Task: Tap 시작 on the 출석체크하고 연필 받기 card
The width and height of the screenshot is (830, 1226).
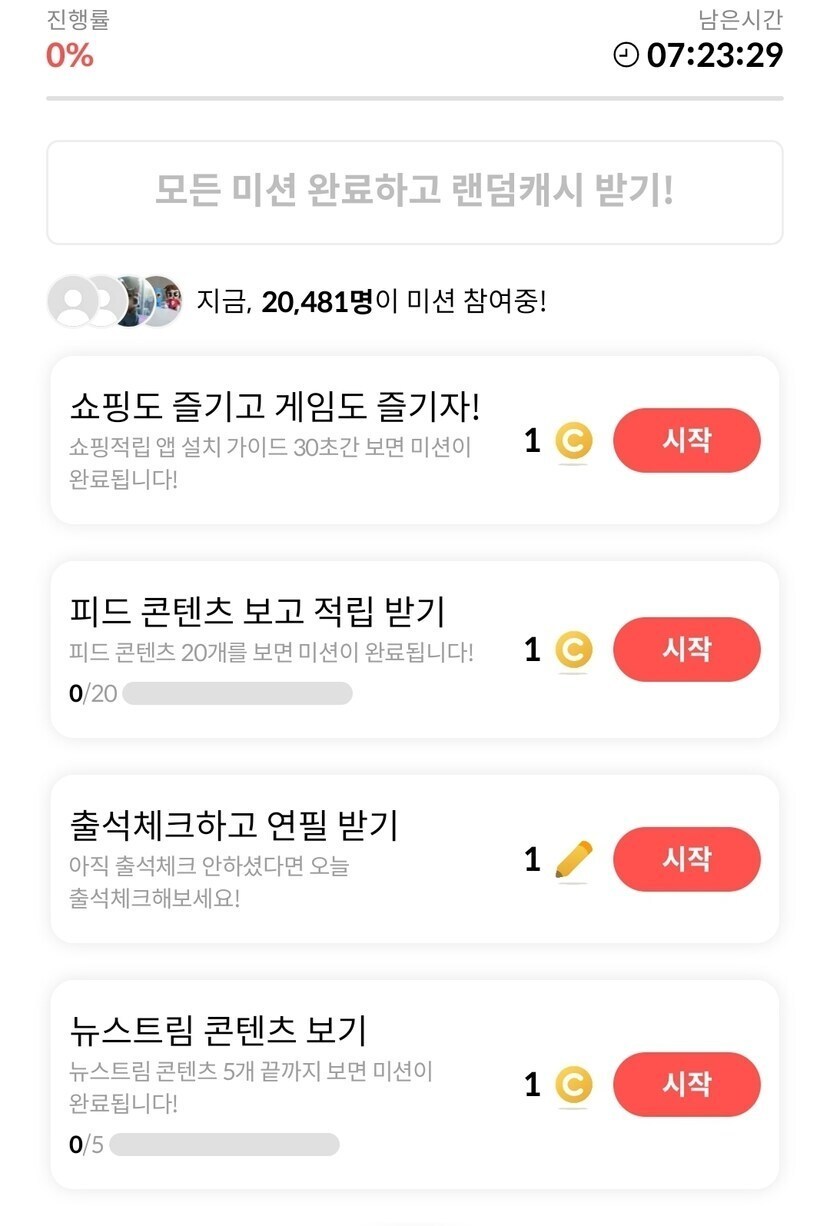Action: (x=686, y=859)
